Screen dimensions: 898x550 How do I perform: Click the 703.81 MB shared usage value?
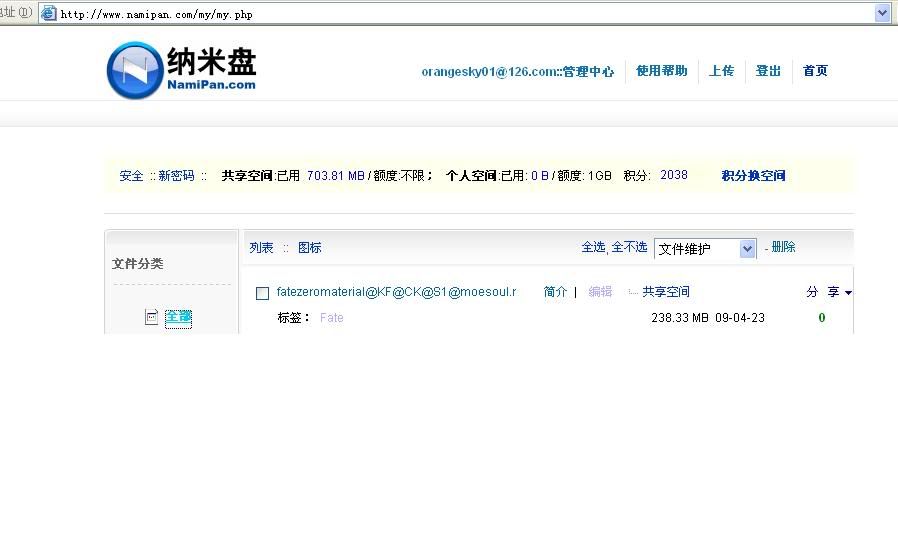coord(336,175)
